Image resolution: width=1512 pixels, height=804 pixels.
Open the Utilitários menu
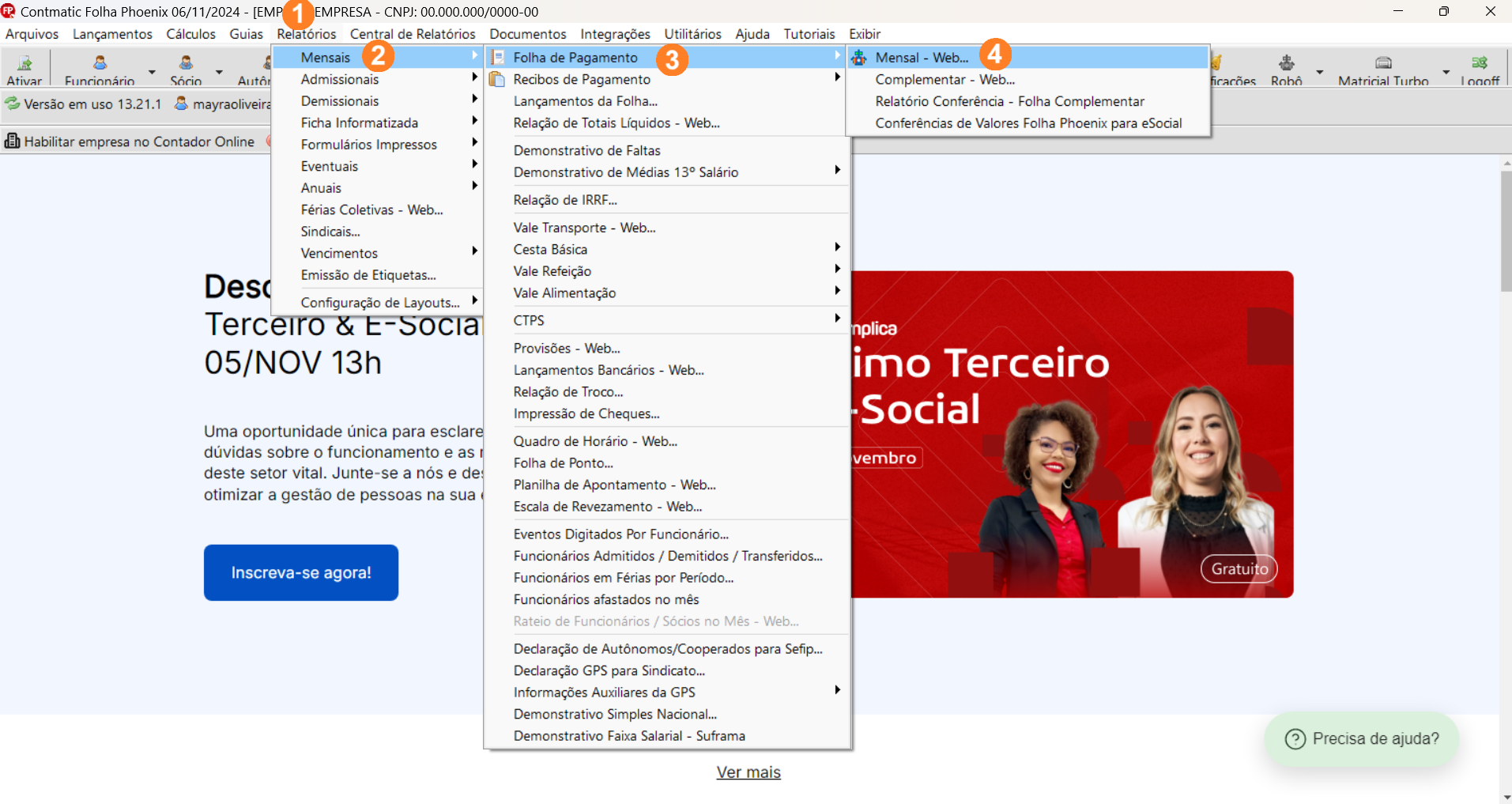(x=692, y=34)
